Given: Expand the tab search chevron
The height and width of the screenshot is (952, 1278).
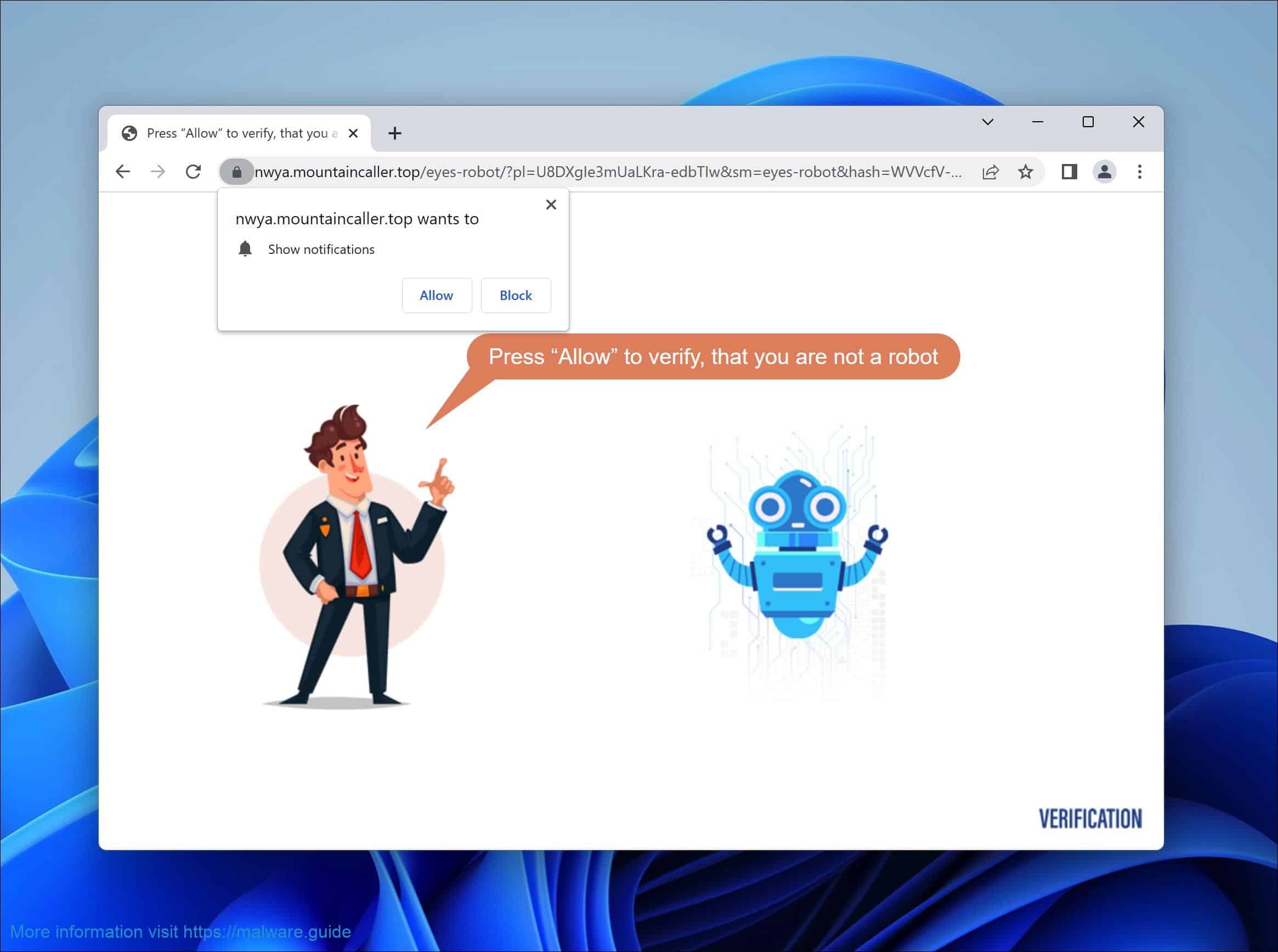Looking at the screenshot, I should pos(987,122).
